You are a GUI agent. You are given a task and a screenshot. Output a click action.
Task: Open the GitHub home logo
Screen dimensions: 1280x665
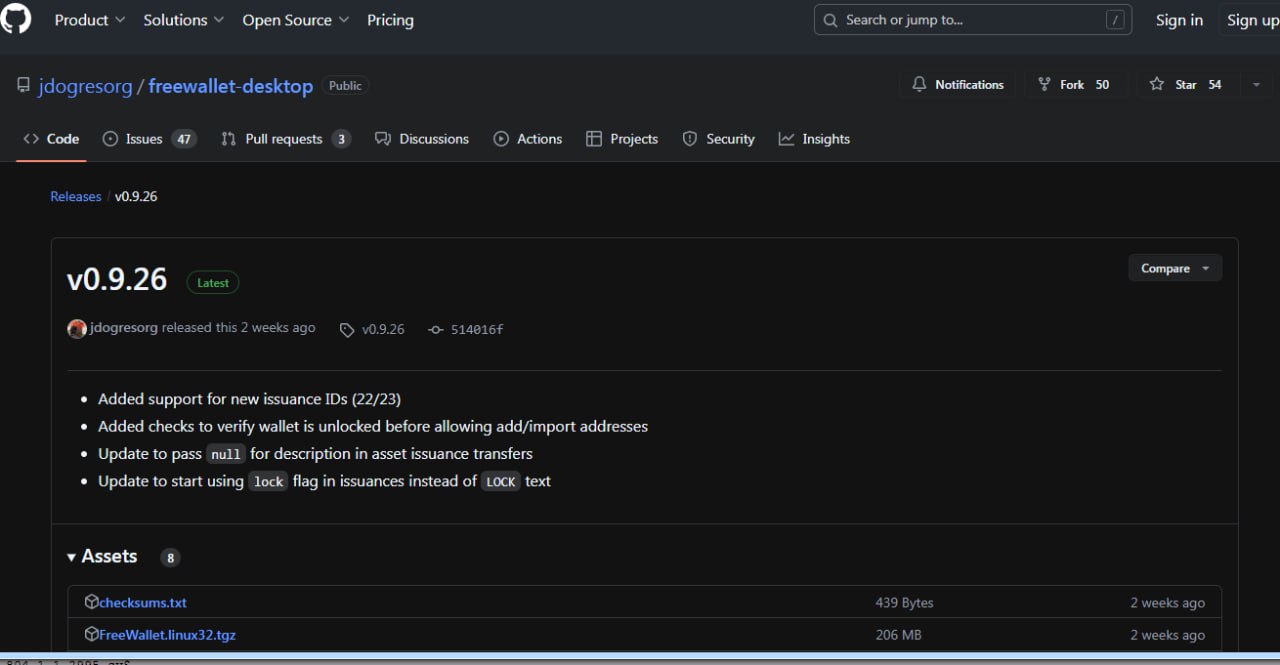[x=15, y=19]
